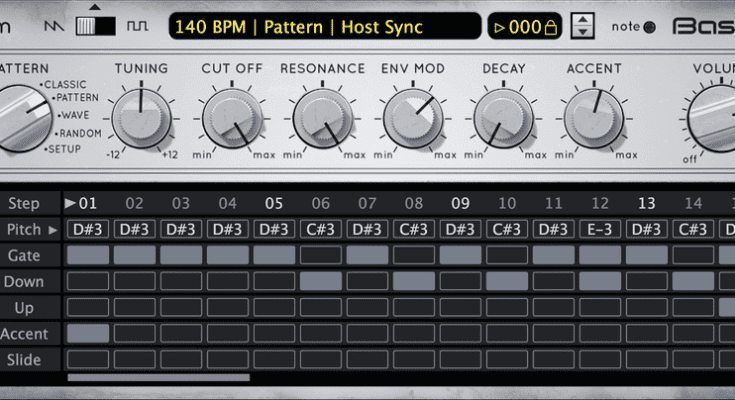
Task: Click the lock icon beside pattern 000
Action: pyautogui.click(x=550, y=28)
